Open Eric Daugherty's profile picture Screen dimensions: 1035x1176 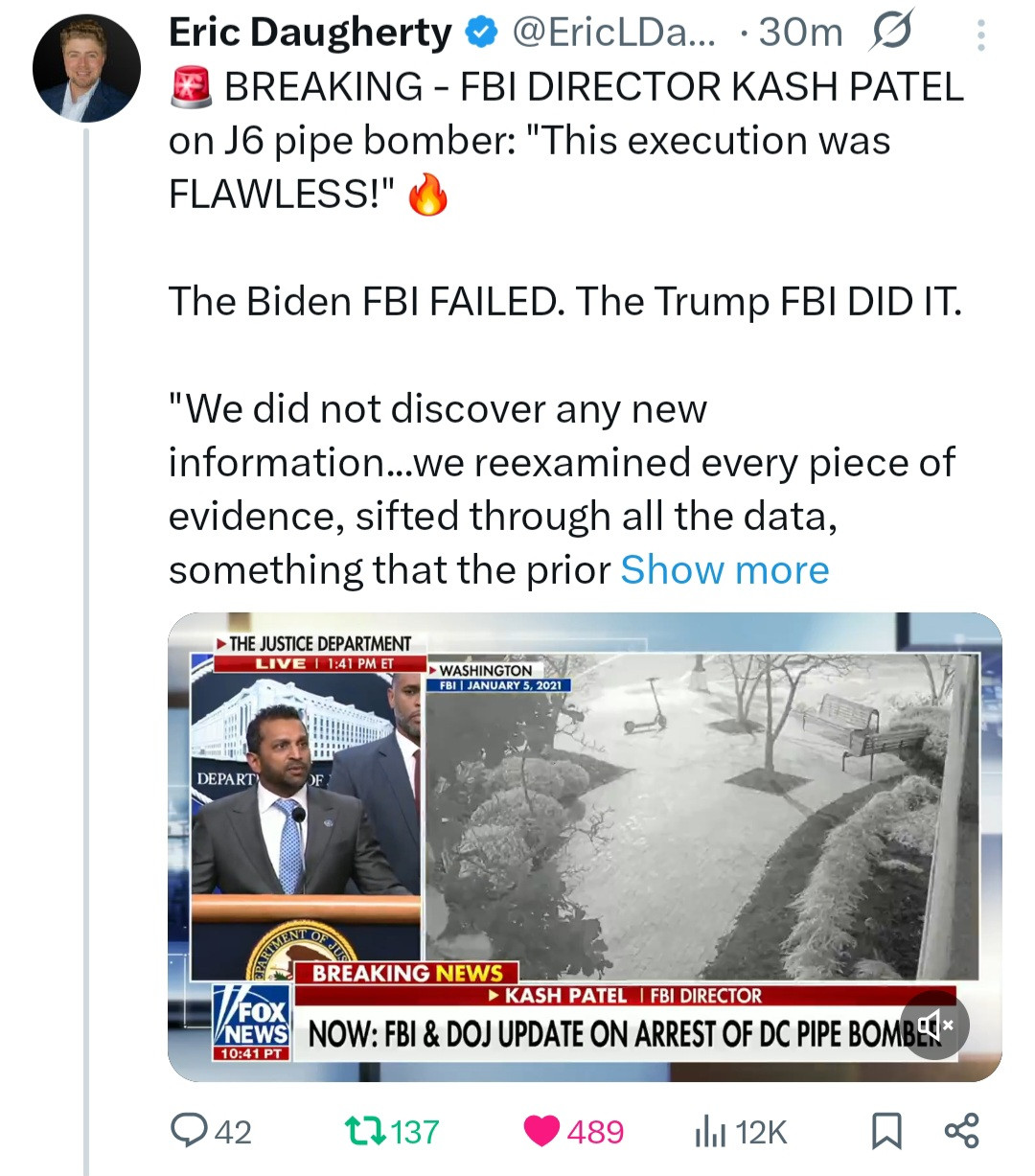[x=86, y=68]
